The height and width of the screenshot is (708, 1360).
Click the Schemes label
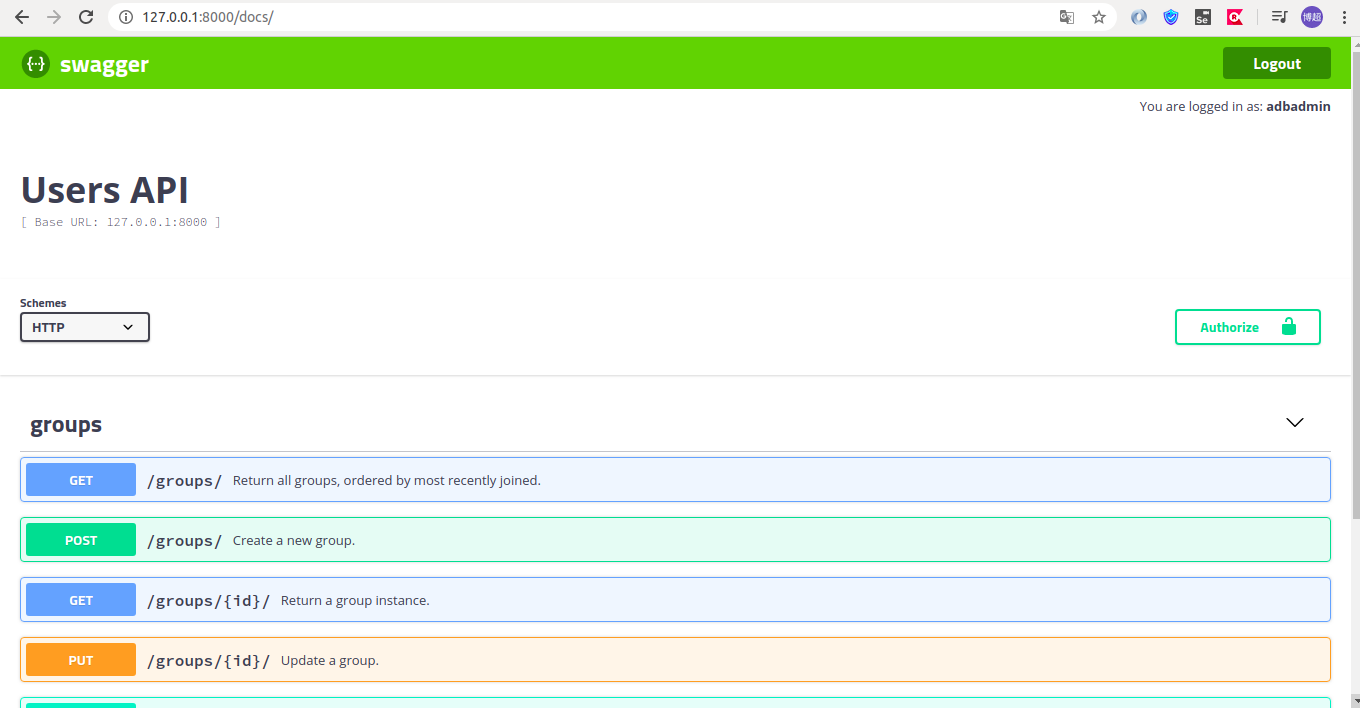coord(43,303)
